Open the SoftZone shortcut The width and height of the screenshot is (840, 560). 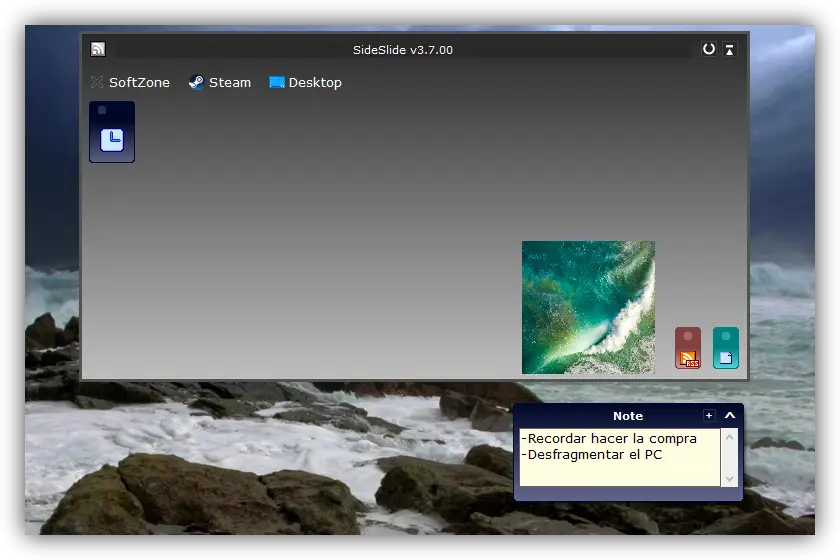tap(130, 82)
